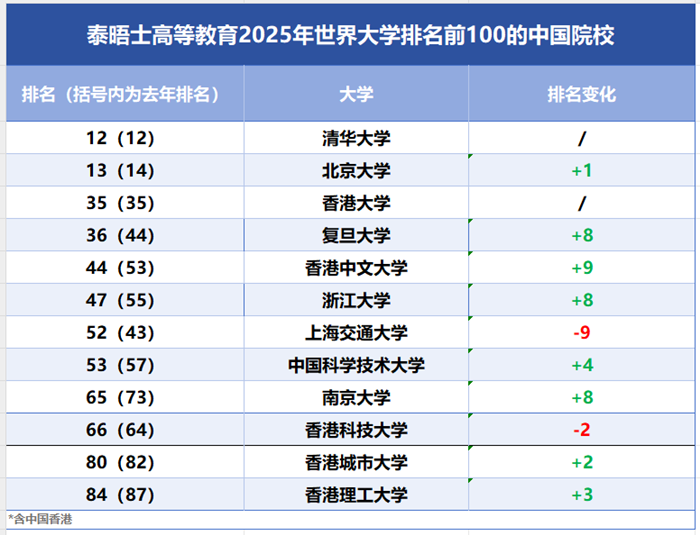Select the 南京大学 cell

click(356, 397)
